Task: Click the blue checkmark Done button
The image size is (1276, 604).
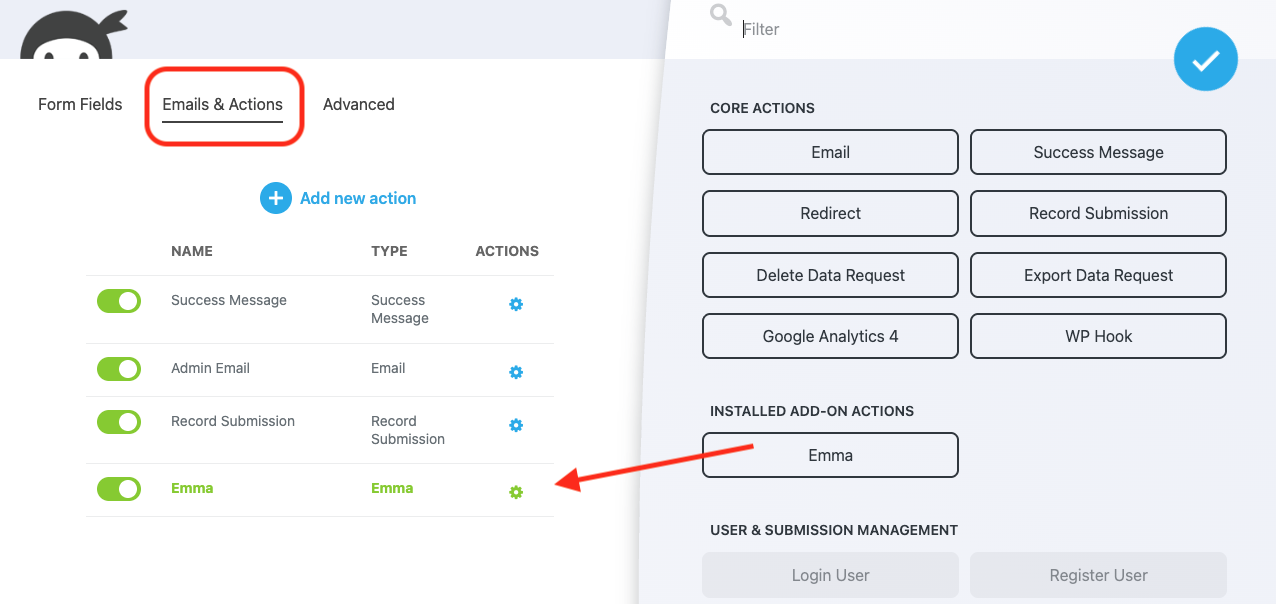Action: point(1206,60)
